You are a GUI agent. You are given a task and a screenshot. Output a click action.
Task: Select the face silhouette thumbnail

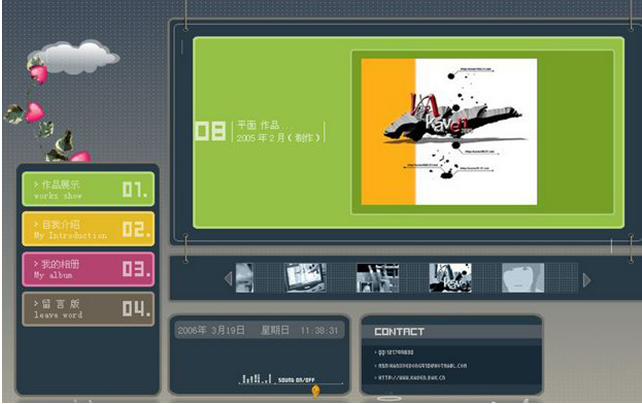tap(522, 278)
